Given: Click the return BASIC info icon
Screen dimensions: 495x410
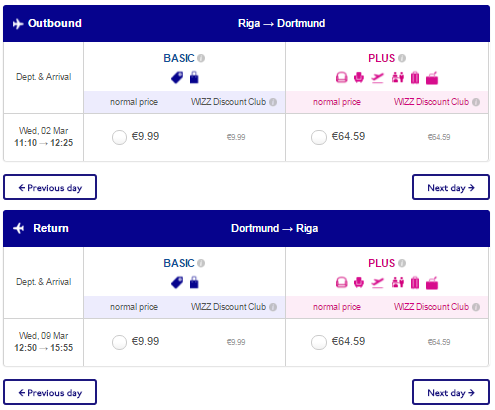Looking at the screenshot, I should [201, 263].
